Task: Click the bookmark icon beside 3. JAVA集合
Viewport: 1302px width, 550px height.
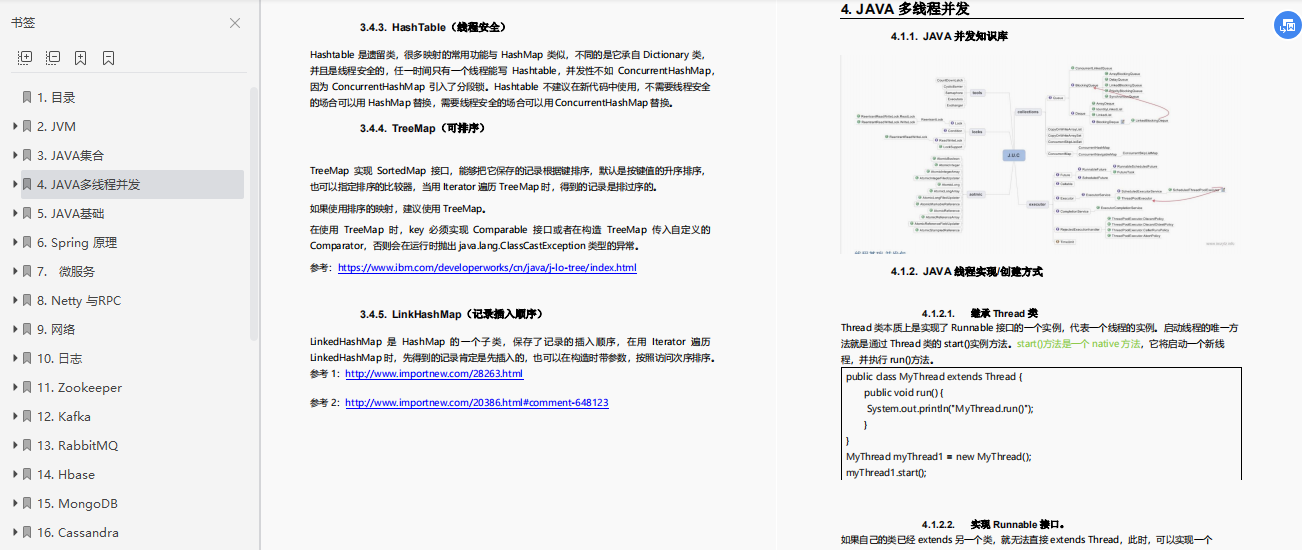Action: [x=27, y=155]
